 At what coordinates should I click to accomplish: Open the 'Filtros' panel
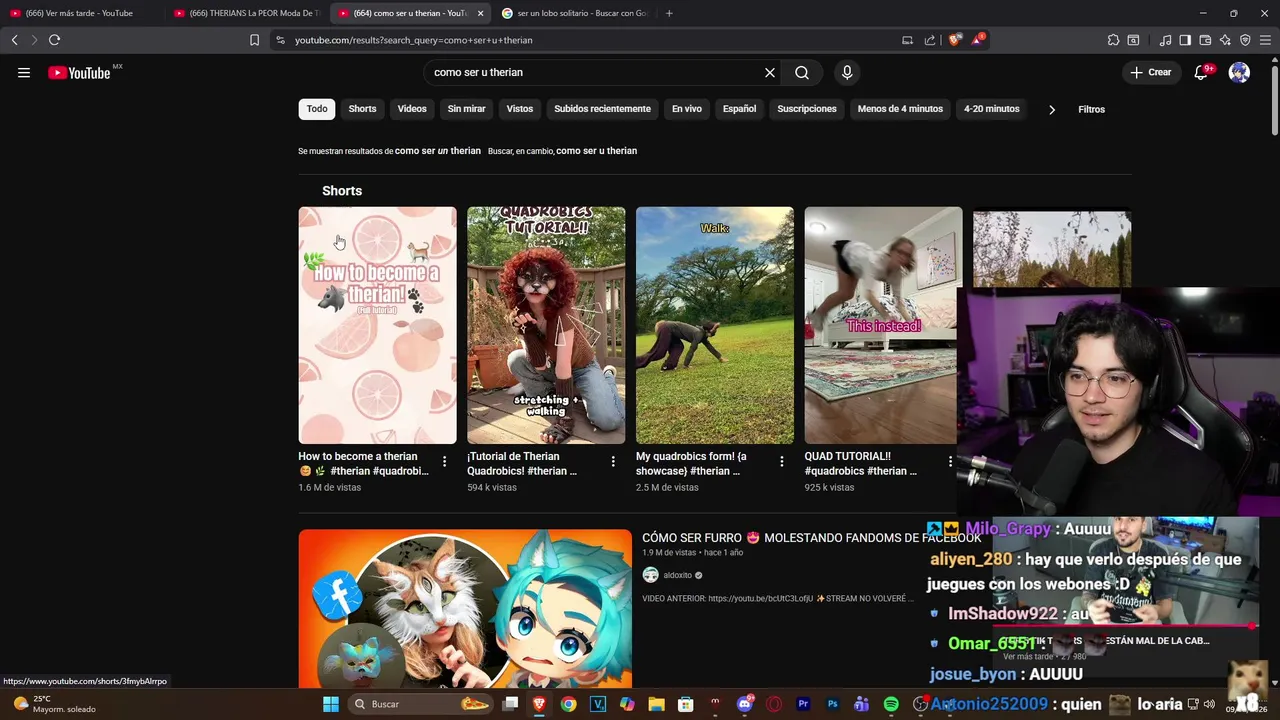[x=1092, y=109]
